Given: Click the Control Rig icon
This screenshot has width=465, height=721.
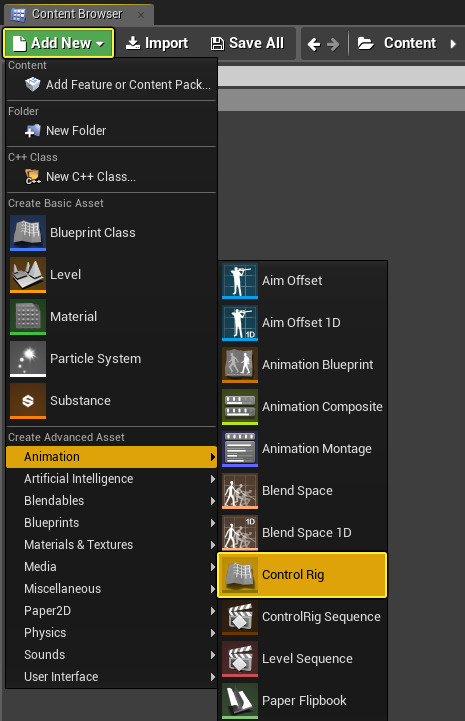Looking at the screenshot, I should click(x=240, y=575).
